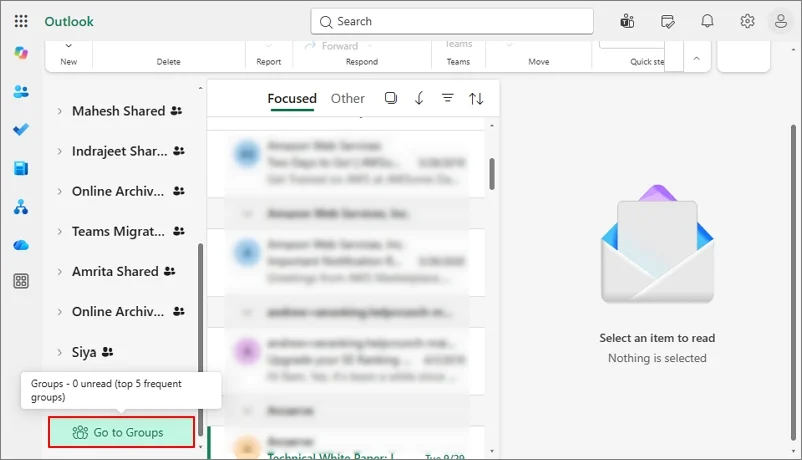The width and height of the screenshot is (802, 460).
Task: Expand Teams Migration folder
Action: (x=59, y=231)
